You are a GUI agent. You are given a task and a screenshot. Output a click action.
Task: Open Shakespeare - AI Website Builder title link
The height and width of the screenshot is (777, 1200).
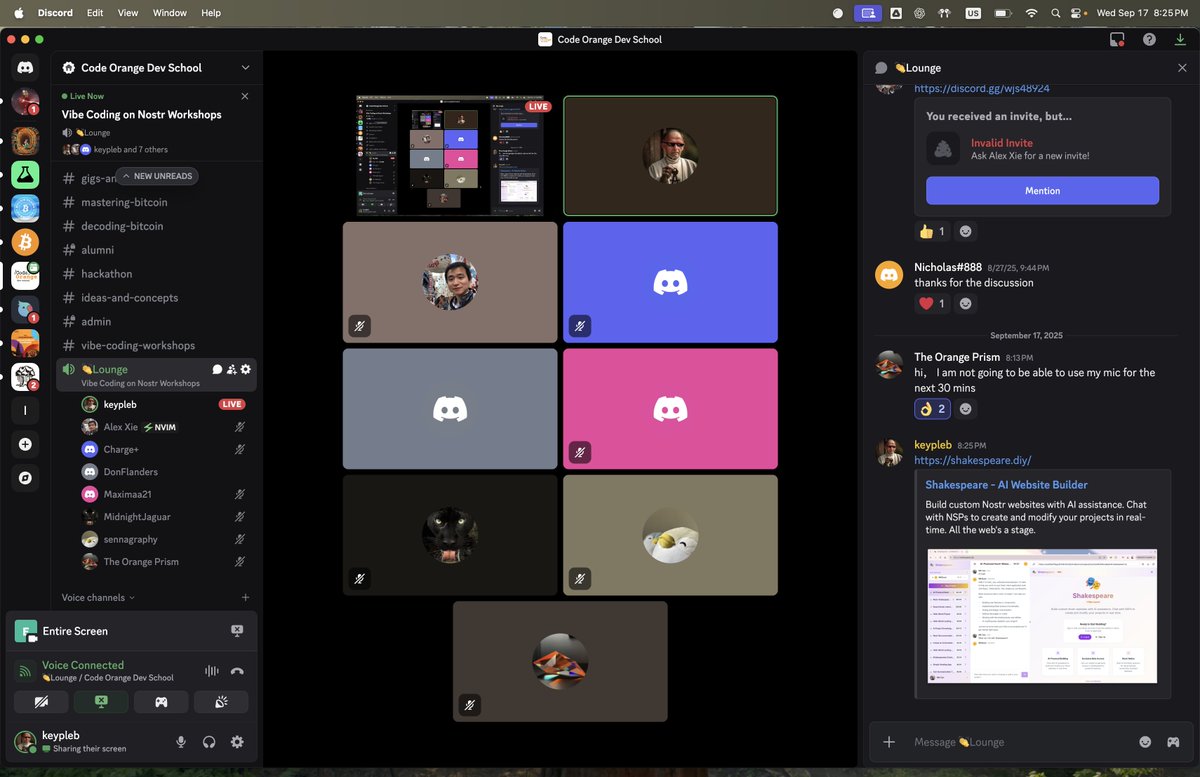tap(1006, 485)
